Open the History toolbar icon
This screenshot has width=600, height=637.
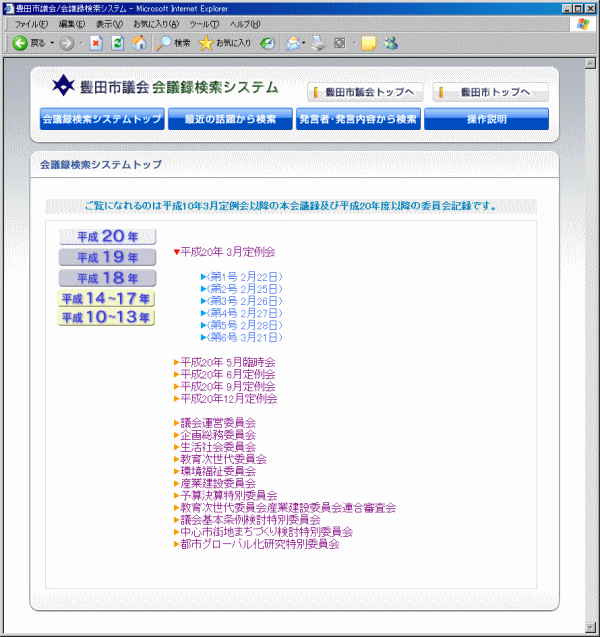[x=267, y=43]
